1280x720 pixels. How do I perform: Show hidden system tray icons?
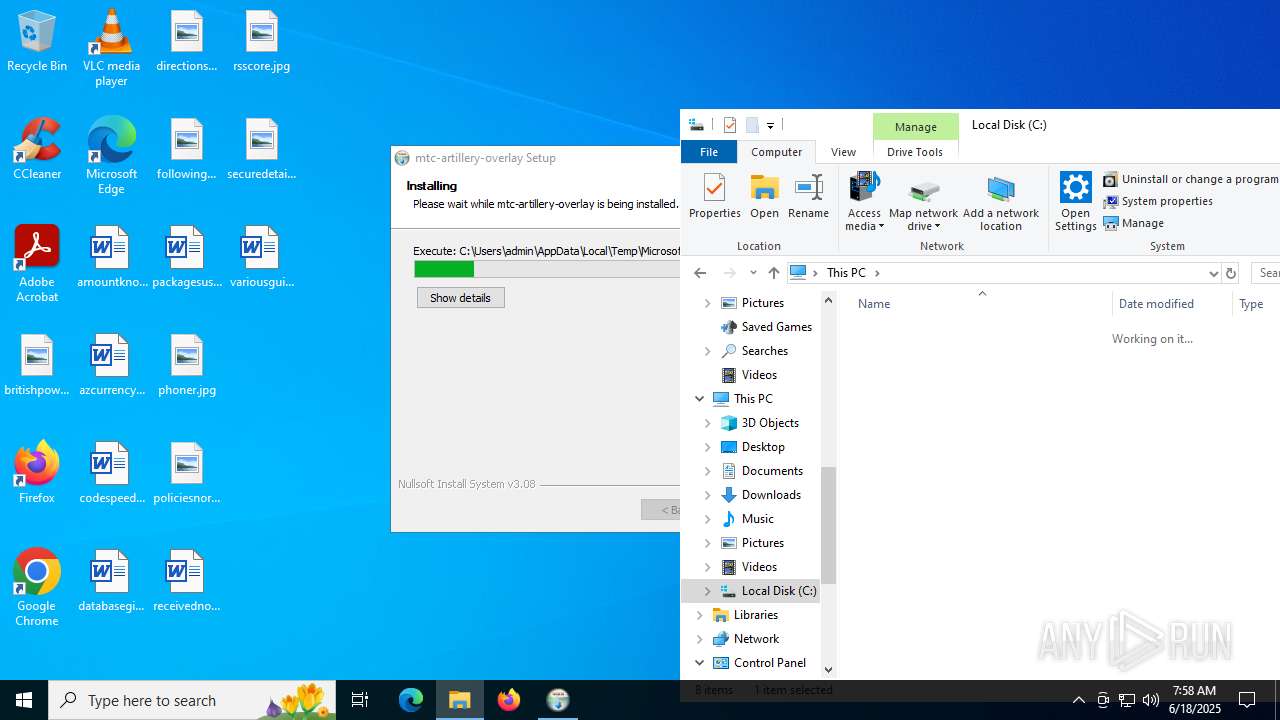pyautogui.click(x=1078, y=700)
